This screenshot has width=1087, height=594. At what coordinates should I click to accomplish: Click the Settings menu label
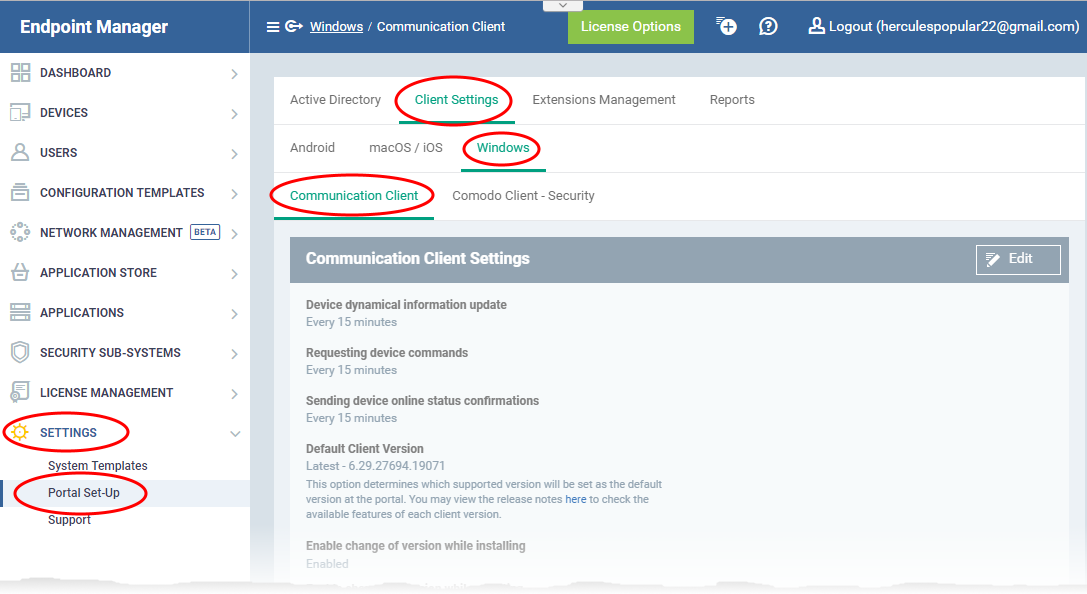pyautogui.click(x=68, y=433)
